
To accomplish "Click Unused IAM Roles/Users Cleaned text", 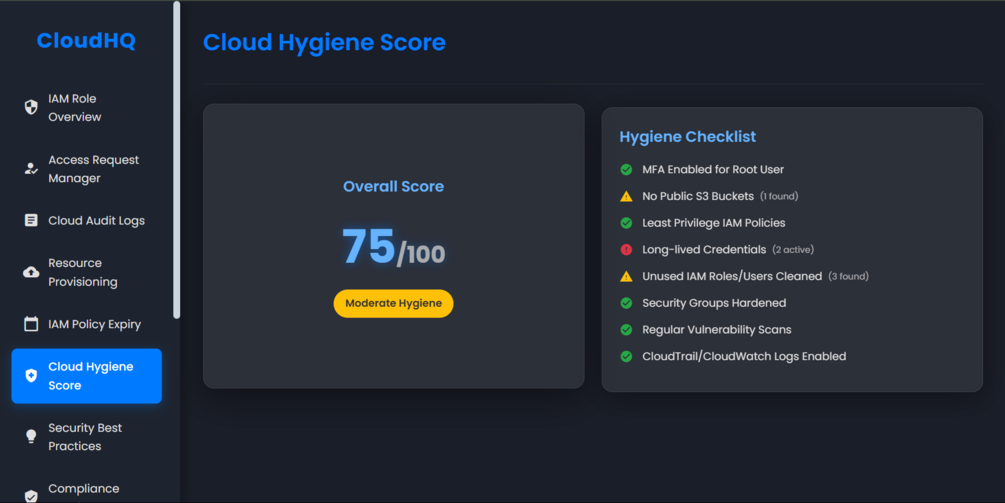I will [732, 276].
